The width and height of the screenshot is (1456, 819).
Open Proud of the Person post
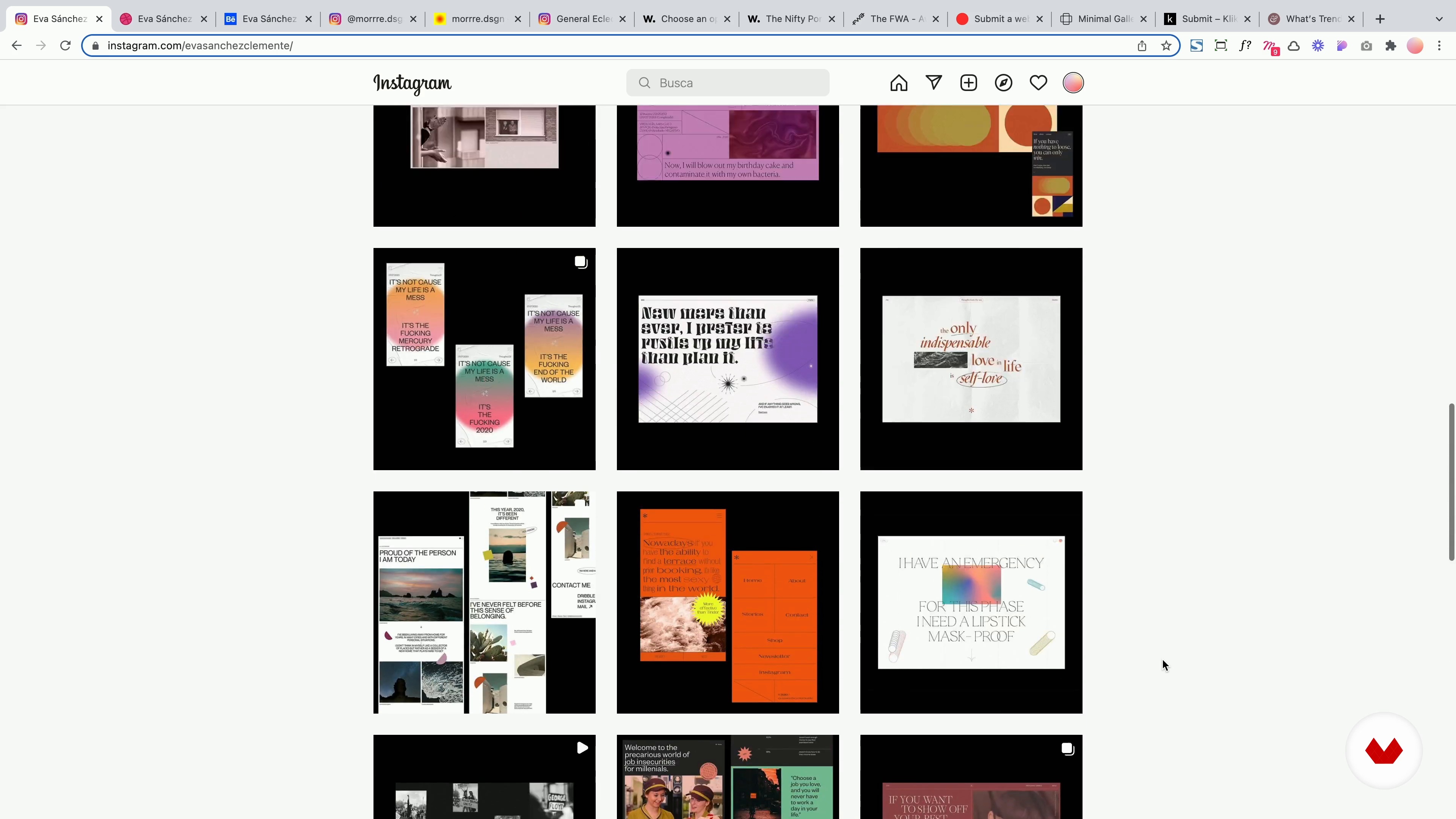pos(485,602)
